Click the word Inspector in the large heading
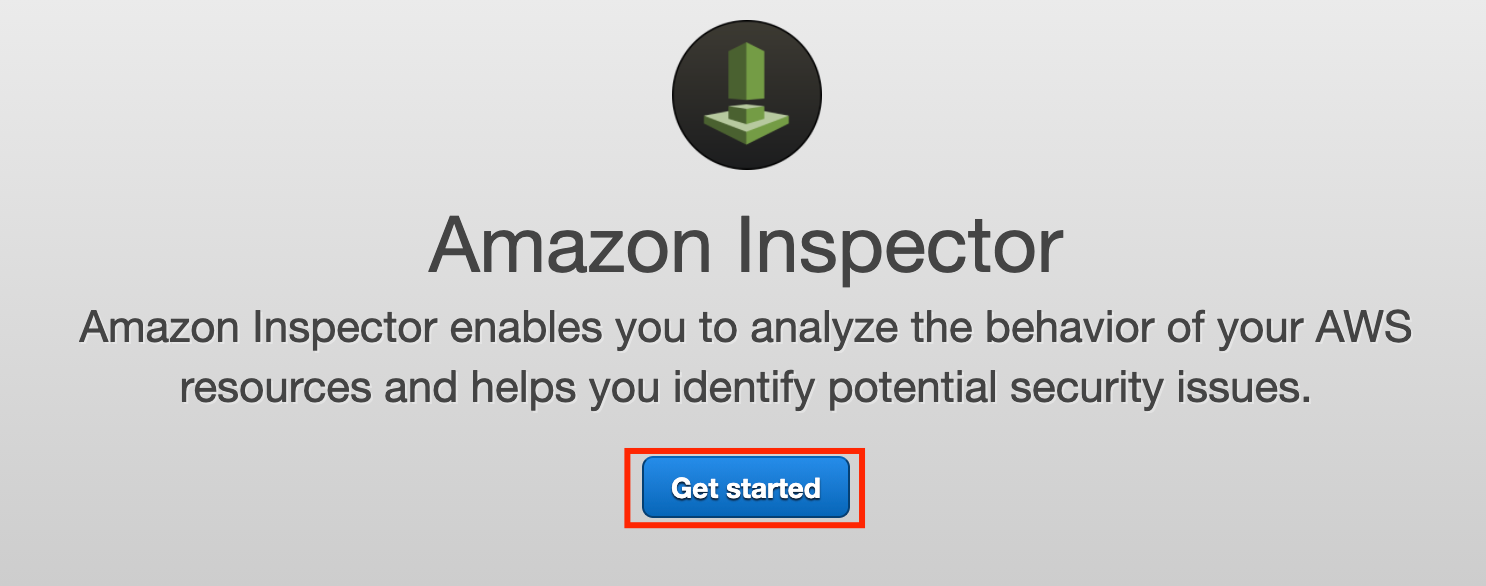The height and width of the screenshot is (586, 1486). tap(898, 248)
